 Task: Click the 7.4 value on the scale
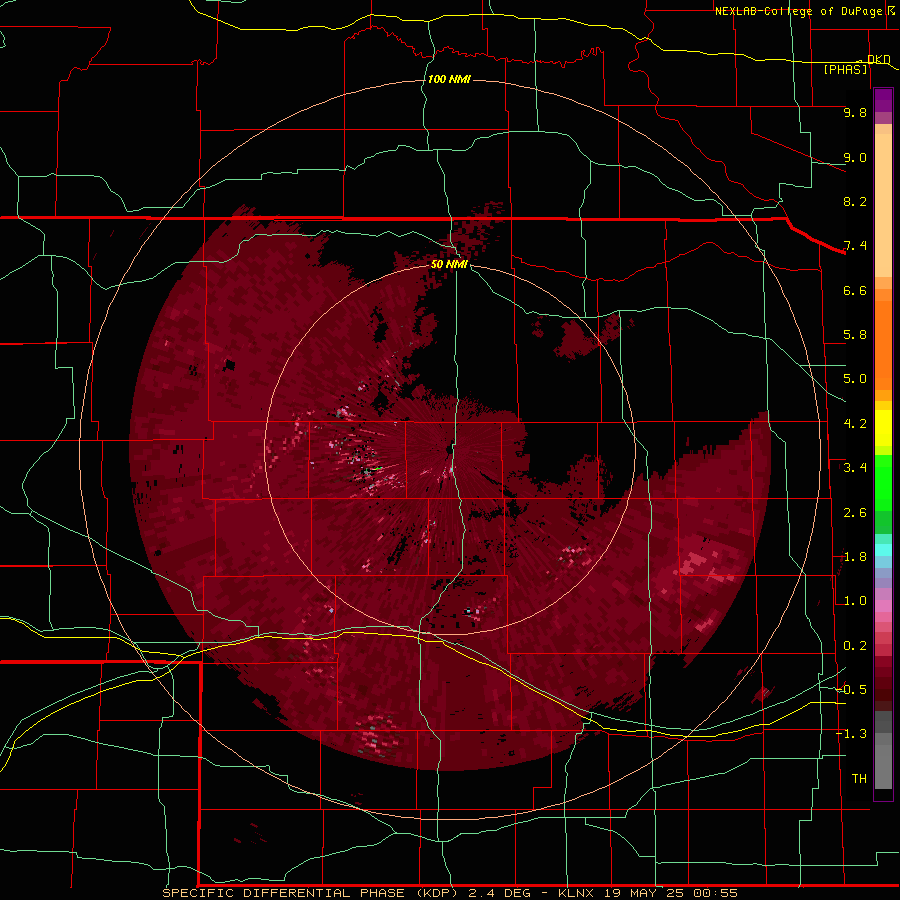tap(855, 246)
